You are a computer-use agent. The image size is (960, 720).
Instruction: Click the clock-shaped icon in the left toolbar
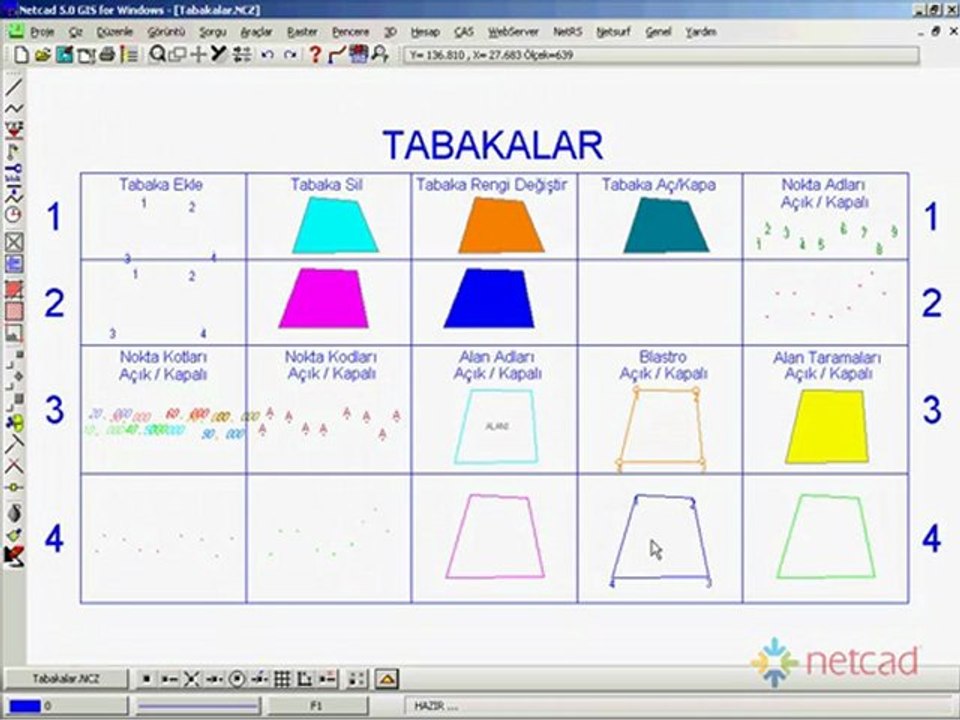(x=14, y=214)
